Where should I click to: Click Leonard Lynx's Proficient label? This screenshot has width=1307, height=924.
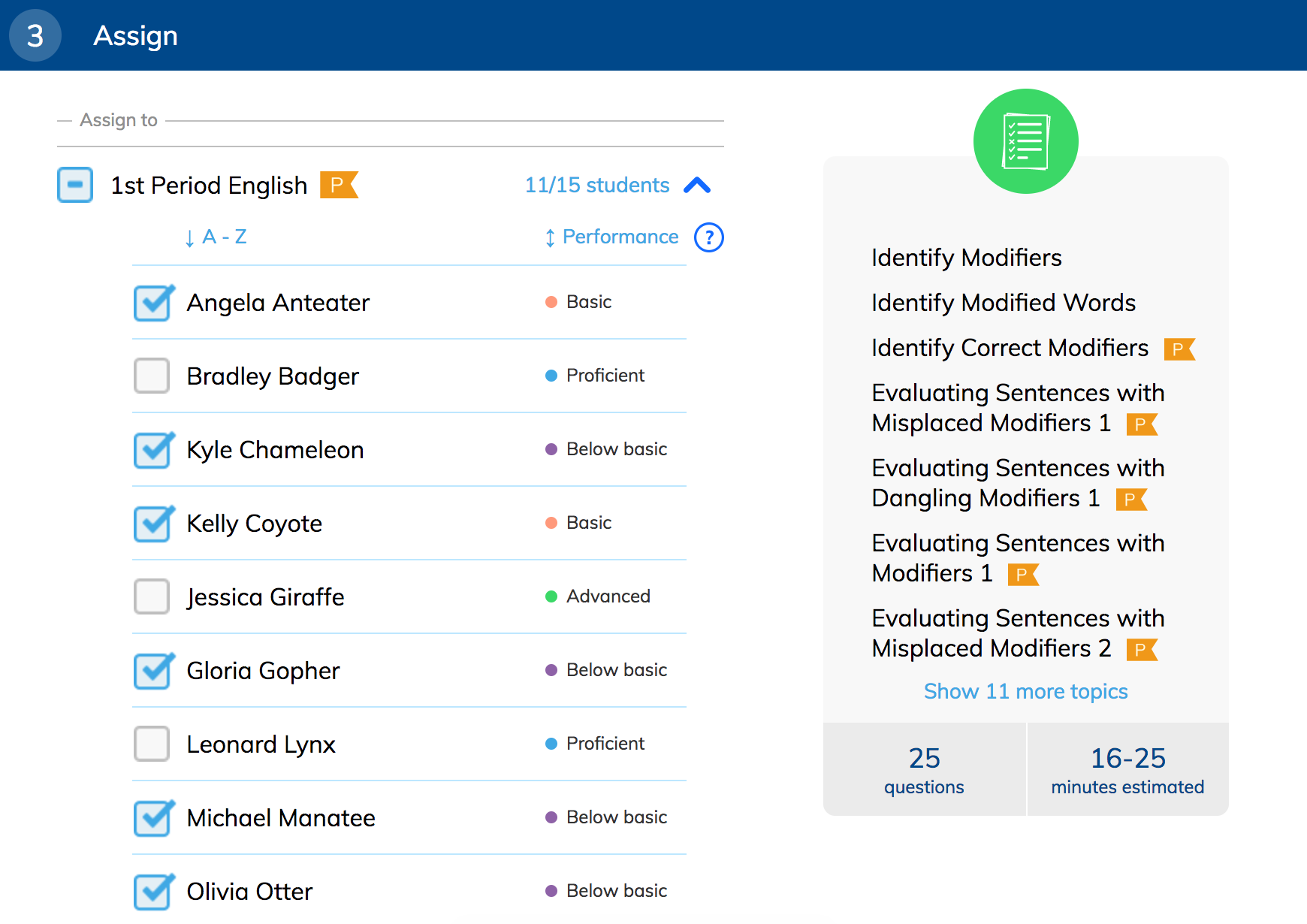tap(605, 744)
